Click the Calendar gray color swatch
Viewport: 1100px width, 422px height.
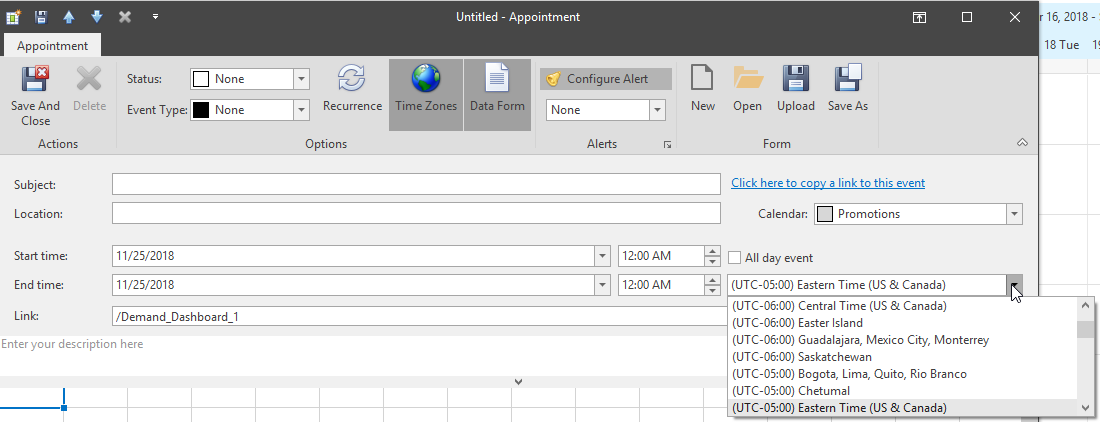coord(825,214)
